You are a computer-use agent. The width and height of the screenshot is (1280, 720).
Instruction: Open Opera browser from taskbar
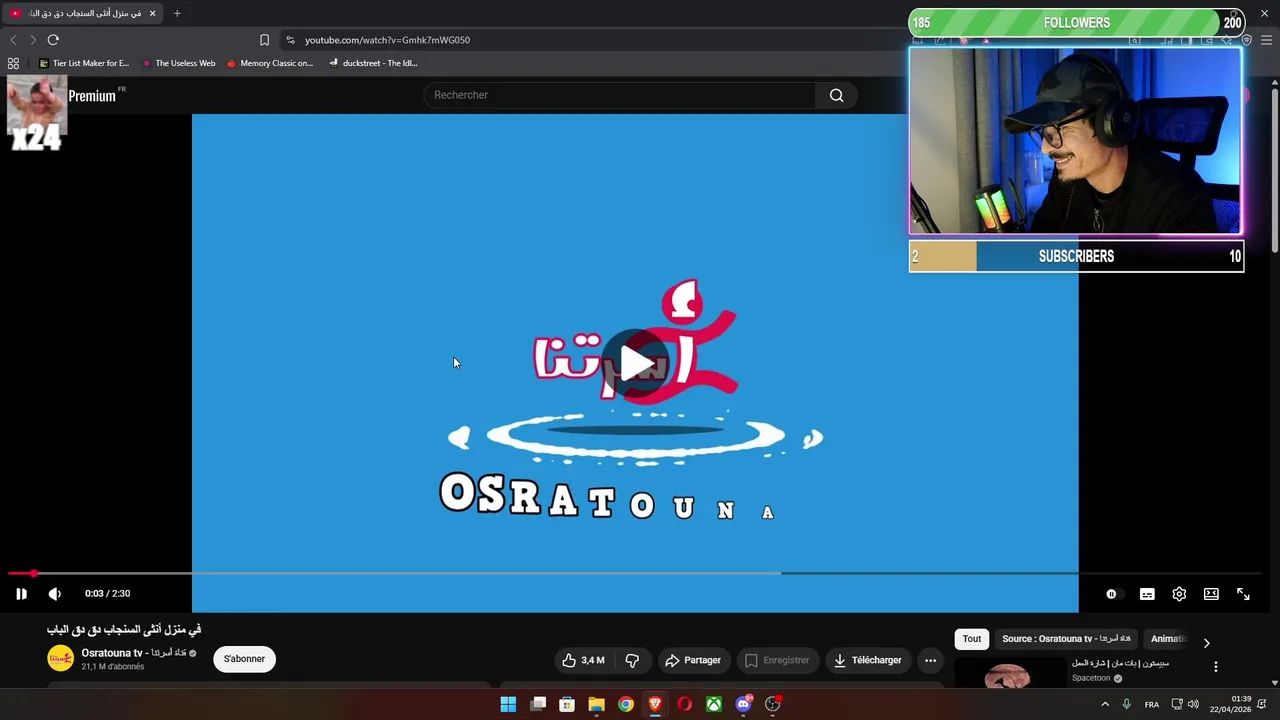[685, 704]
